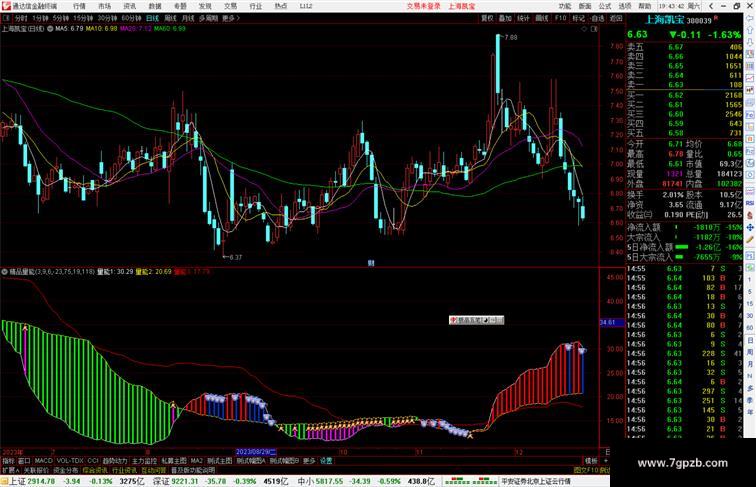The image size is (756, 487).
Task: Click the 返回 back button
Action: point(616,18)
